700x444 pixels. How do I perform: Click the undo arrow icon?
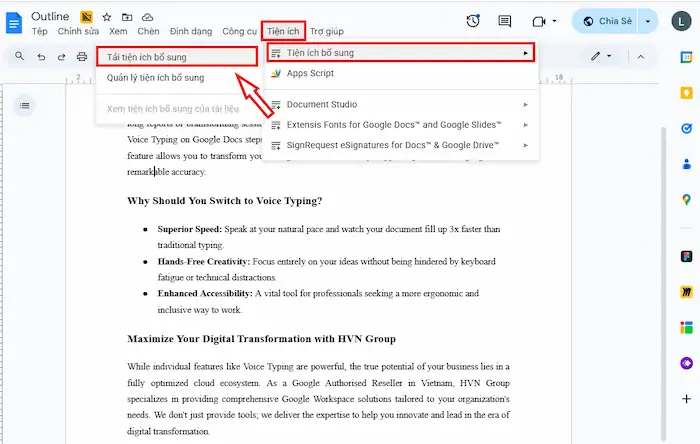click(41, 57)
